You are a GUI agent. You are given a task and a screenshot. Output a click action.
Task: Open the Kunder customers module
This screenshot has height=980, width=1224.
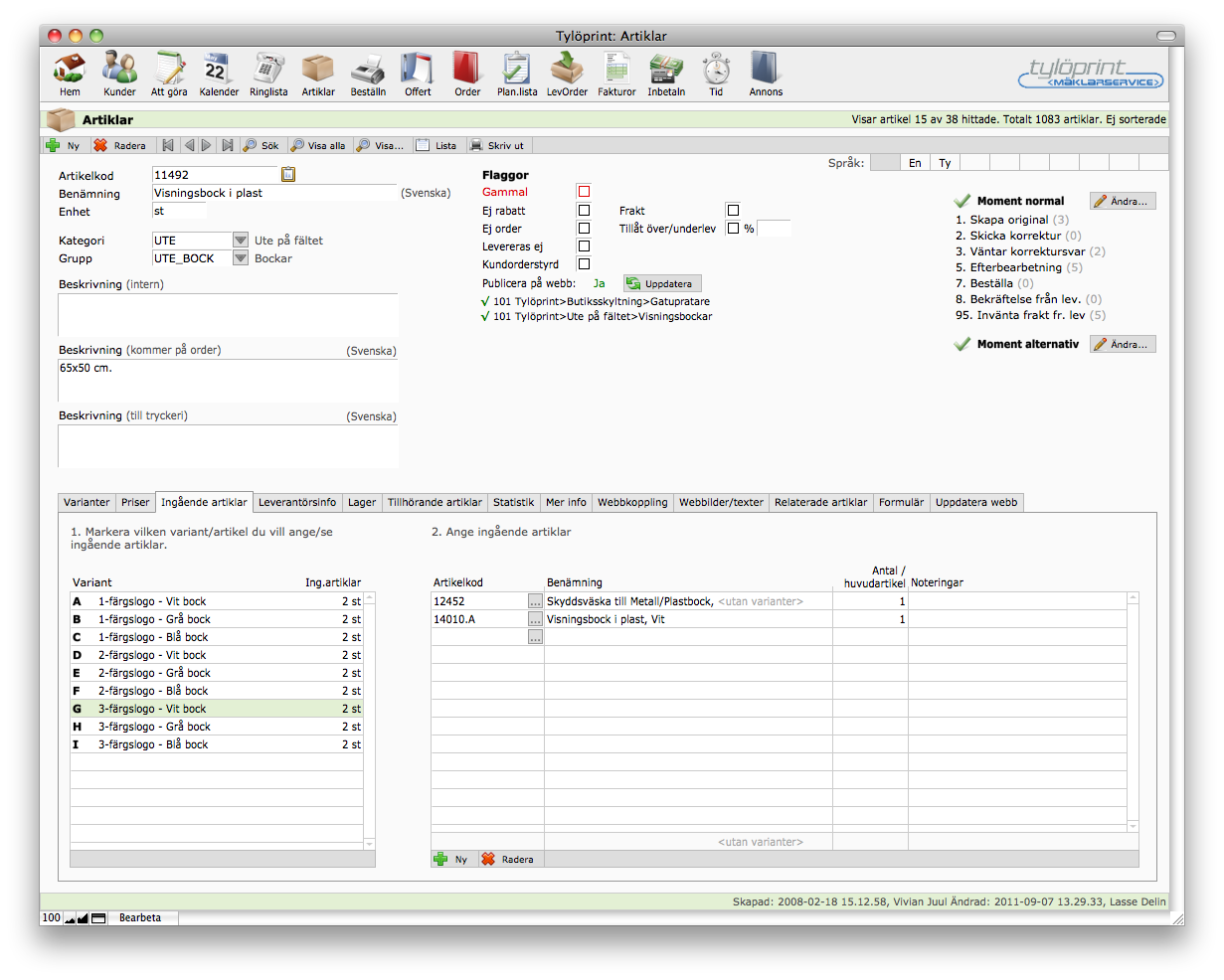(119, 75)
